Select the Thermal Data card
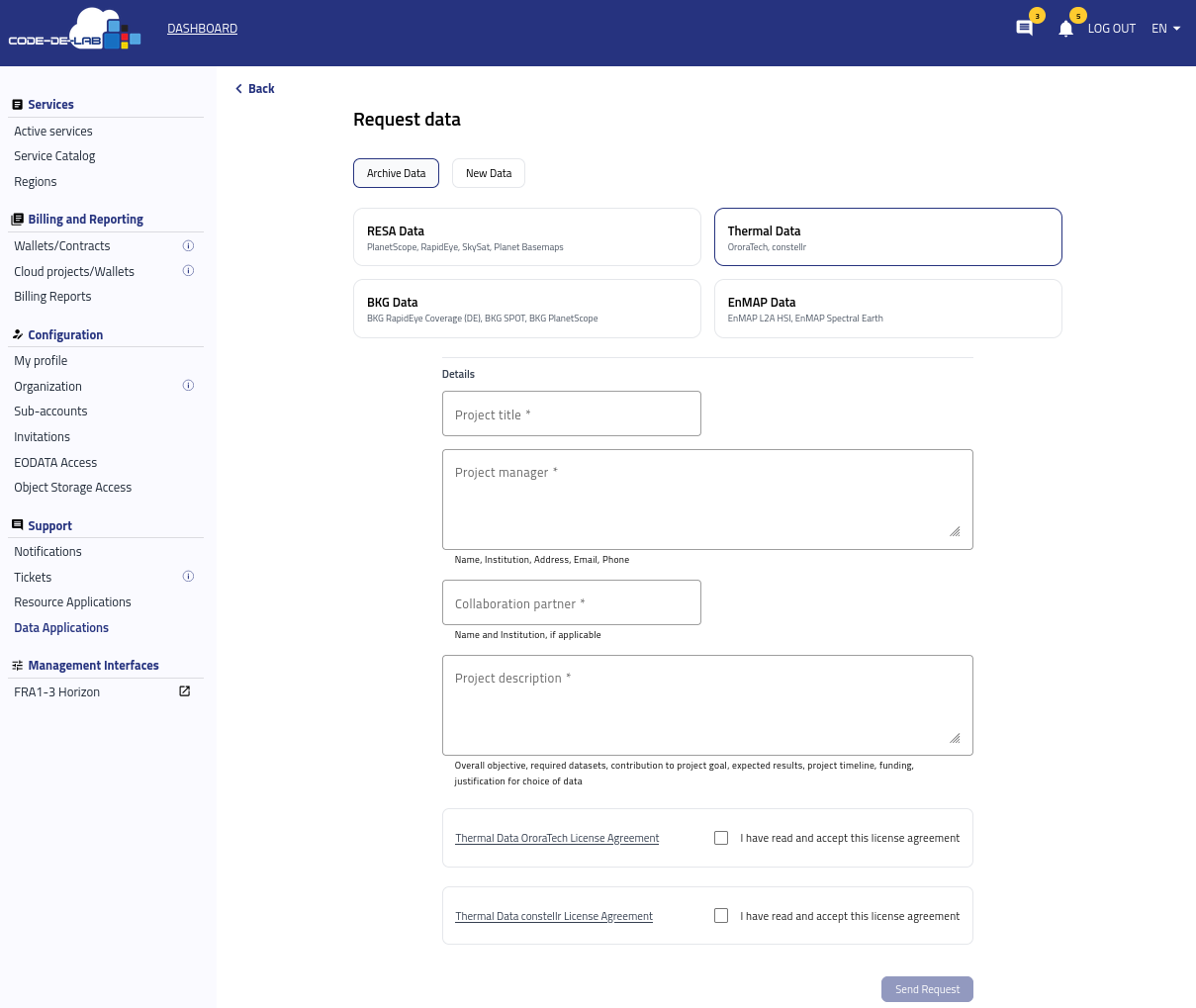The height and width of the screenshot is (1008, 1196). click(888, 237)
